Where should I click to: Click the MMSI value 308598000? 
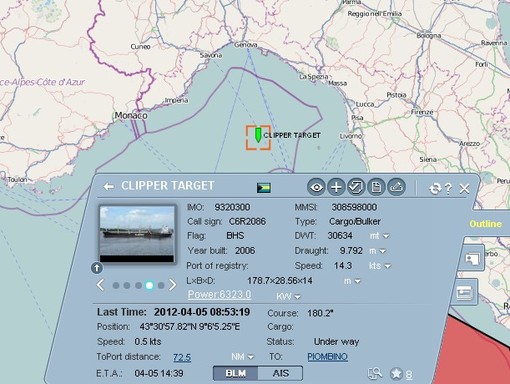point(354,207)
